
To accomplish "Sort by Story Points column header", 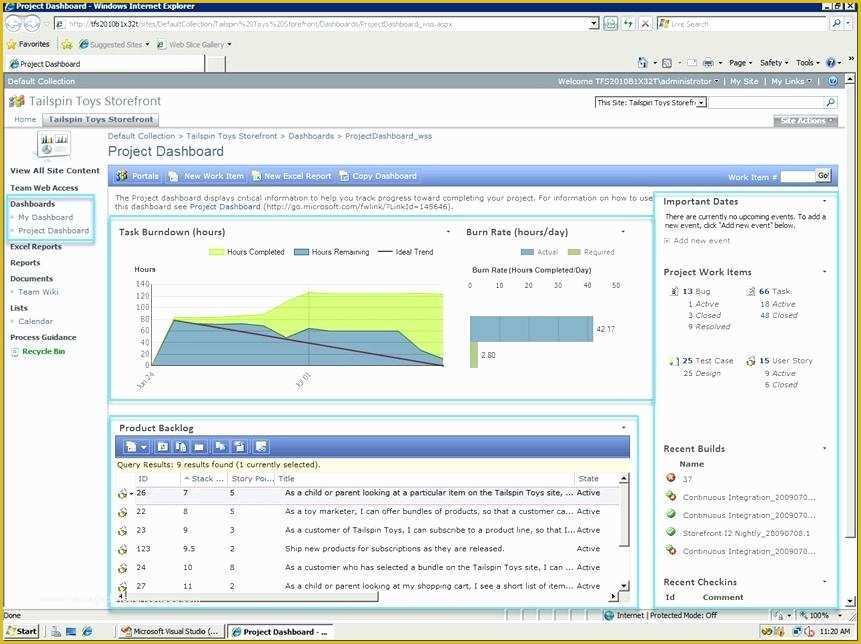I will 251,479.
